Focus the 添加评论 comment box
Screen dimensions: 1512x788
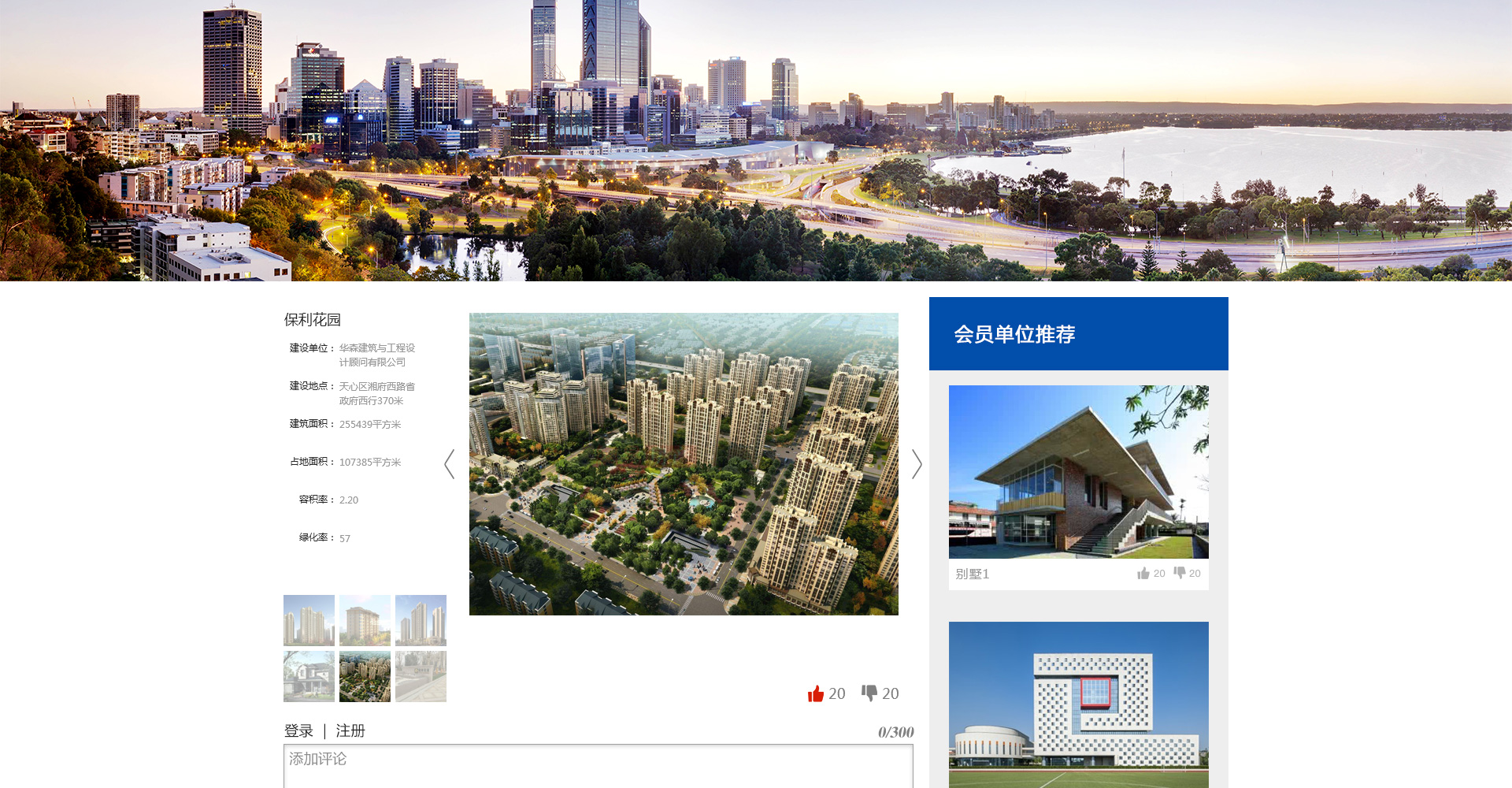tap(598, 765)
